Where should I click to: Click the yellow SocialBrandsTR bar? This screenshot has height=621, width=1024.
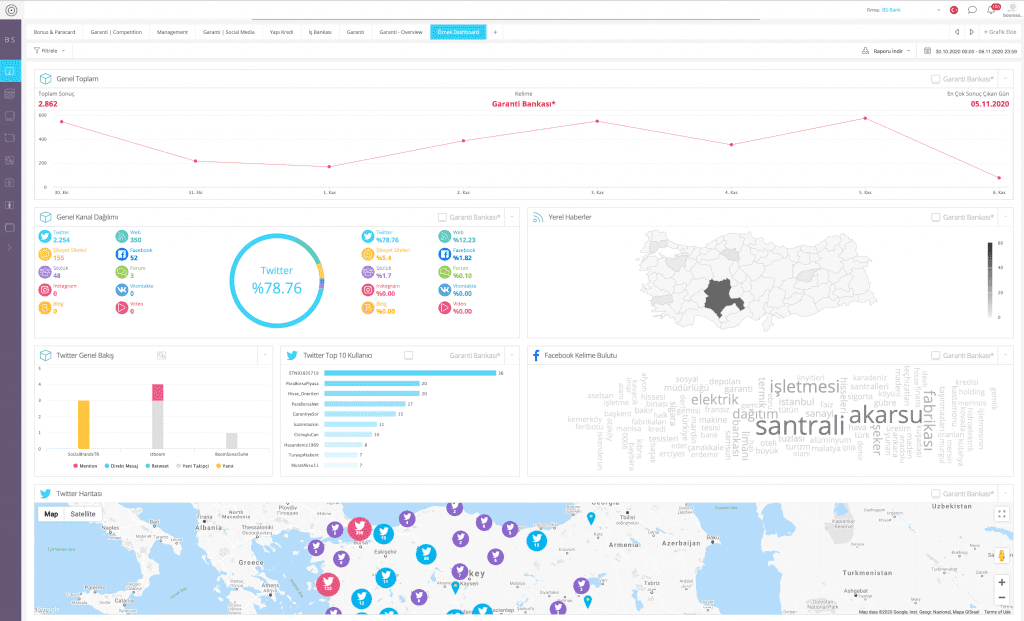click(x=84, y=424)
